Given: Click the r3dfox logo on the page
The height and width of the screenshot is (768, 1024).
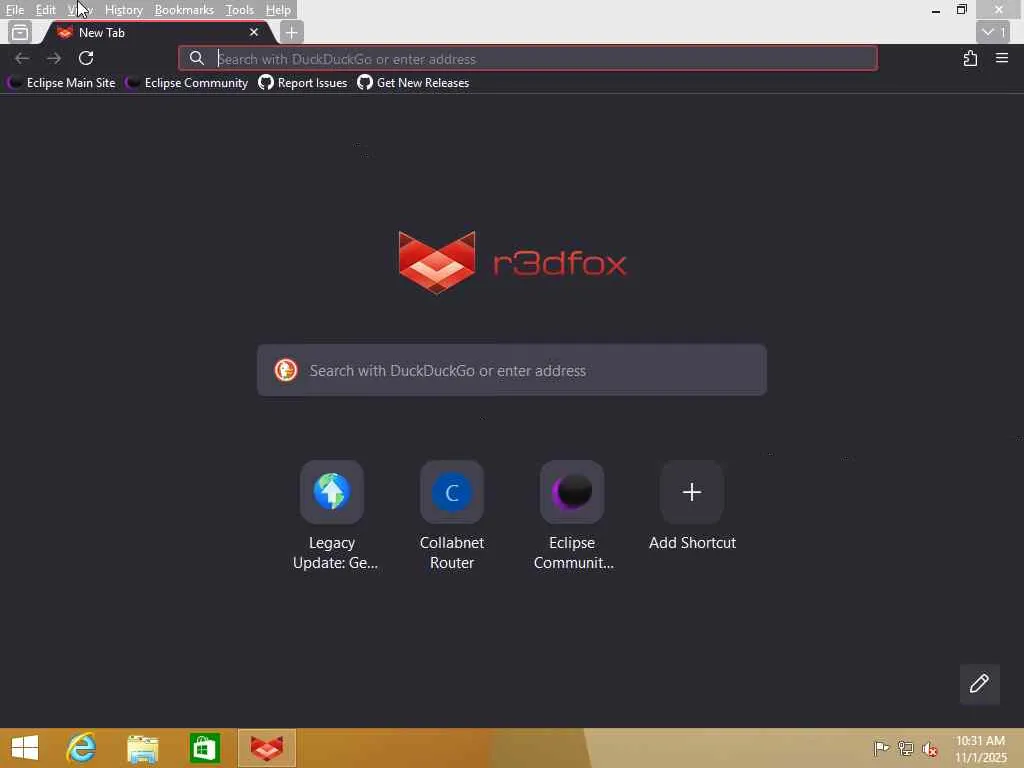Looking at the screenshot, I should [512, 263].
